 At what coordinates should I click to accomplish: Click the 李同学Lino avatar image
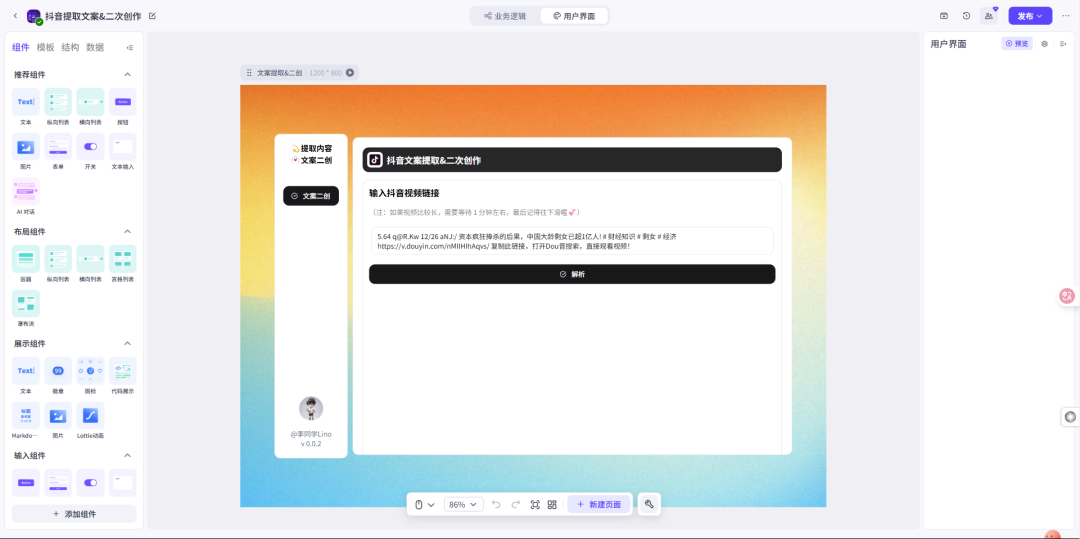pos(311,408)
